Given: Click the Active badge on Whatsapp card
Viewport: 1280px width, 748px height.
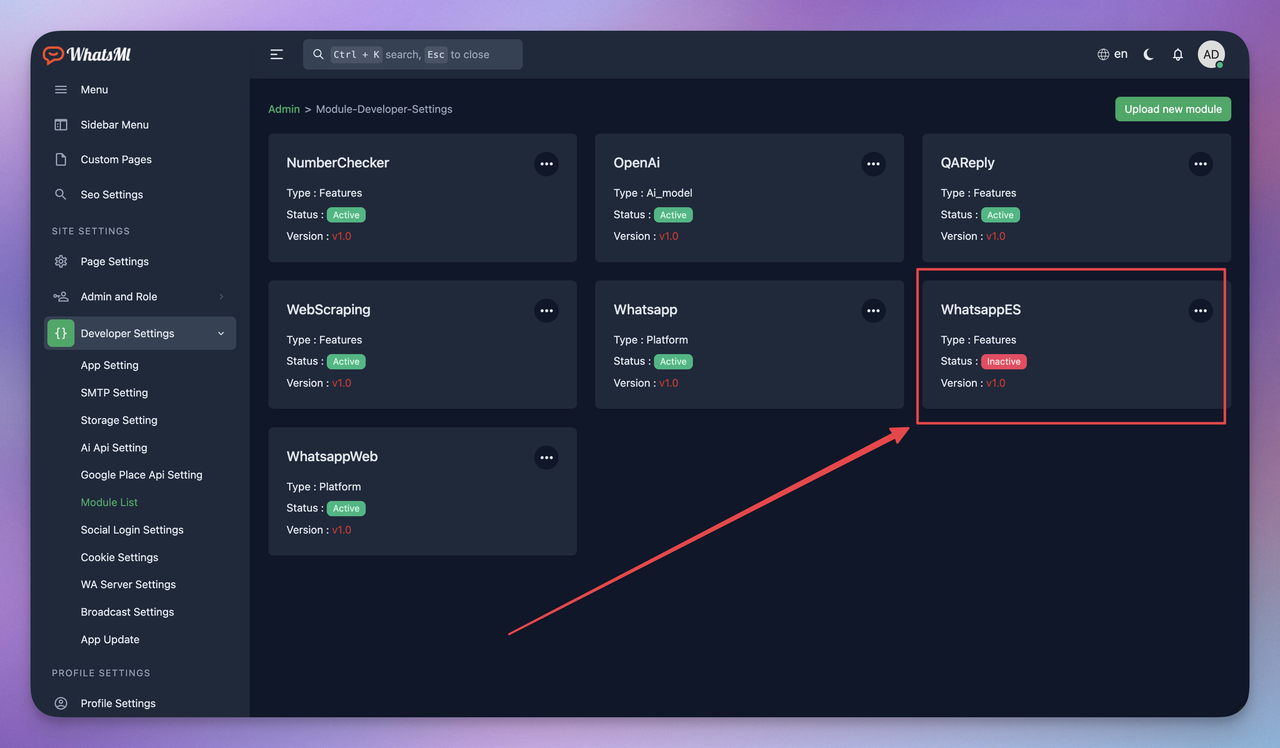Looking at the screenshot, I should [673, 362].
